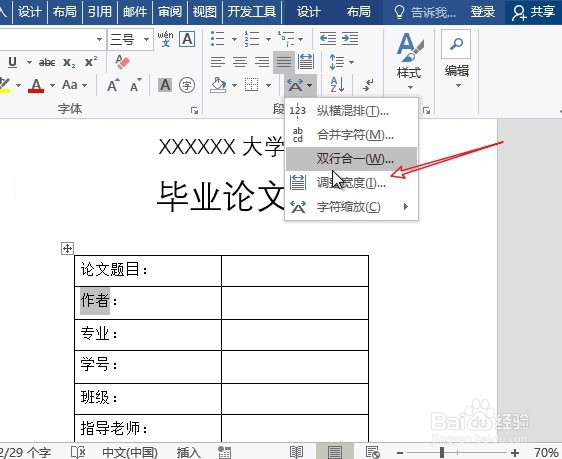This screenshot has width=562, height=459.
Task: Expand borders options arrow
Action: coord(268,85)
